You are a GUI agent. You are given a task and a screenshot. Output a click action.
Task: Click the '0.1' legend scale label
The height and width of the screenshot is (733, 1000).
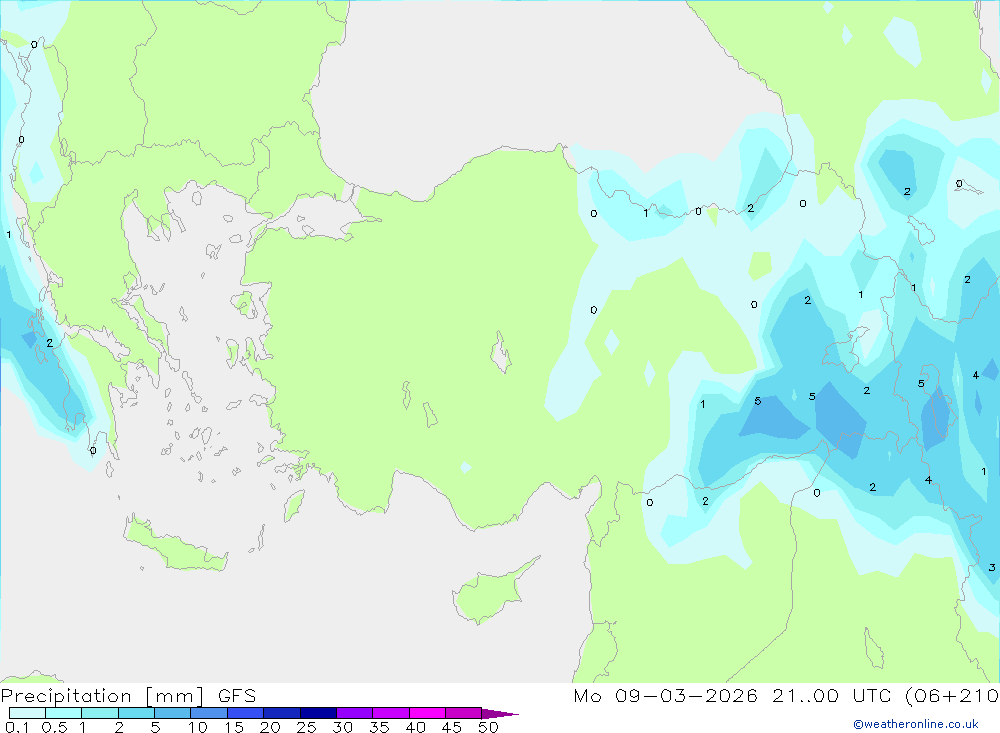pos(17,727)
